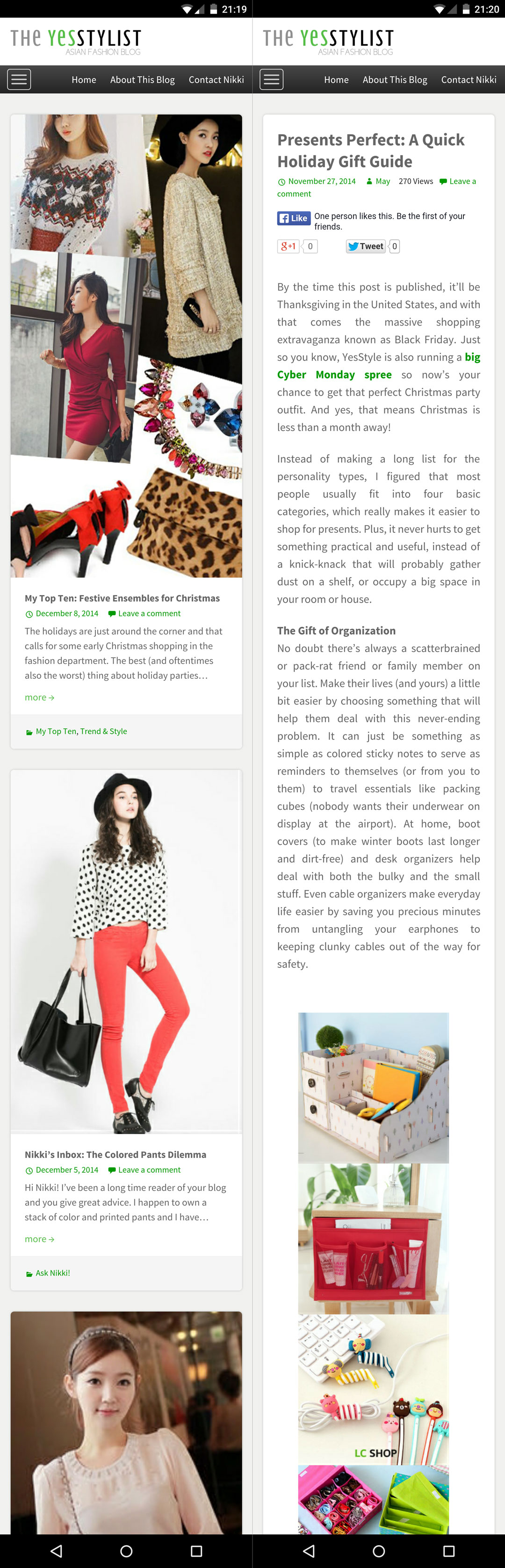
Task: Click the Tweet button
Action: [x=366, y=247]
